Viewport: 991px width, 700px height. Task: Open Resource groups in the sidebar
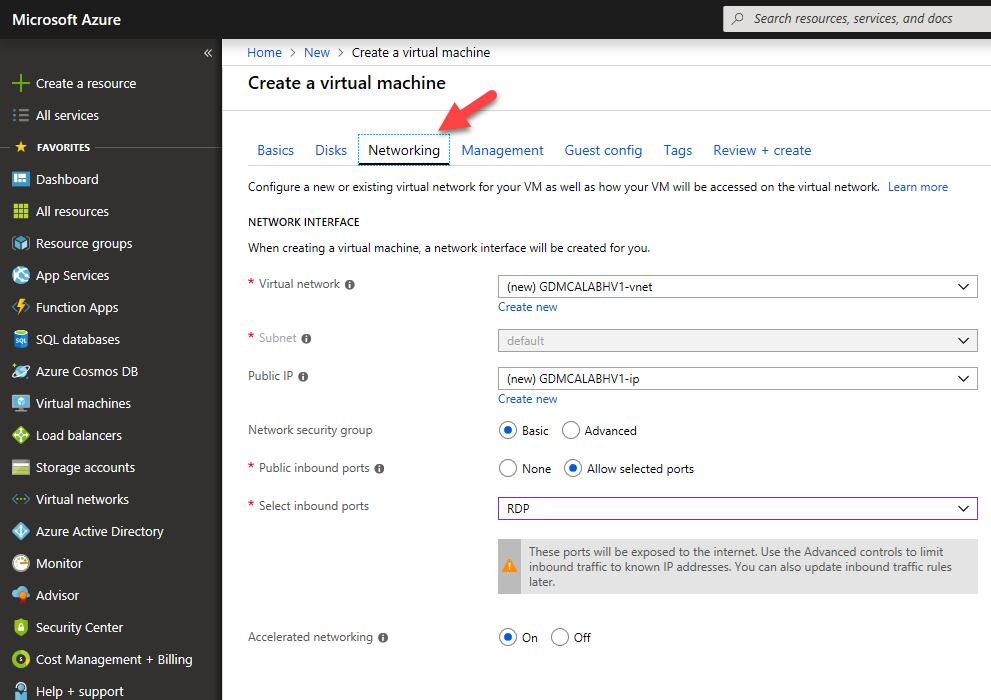[84, 243]
